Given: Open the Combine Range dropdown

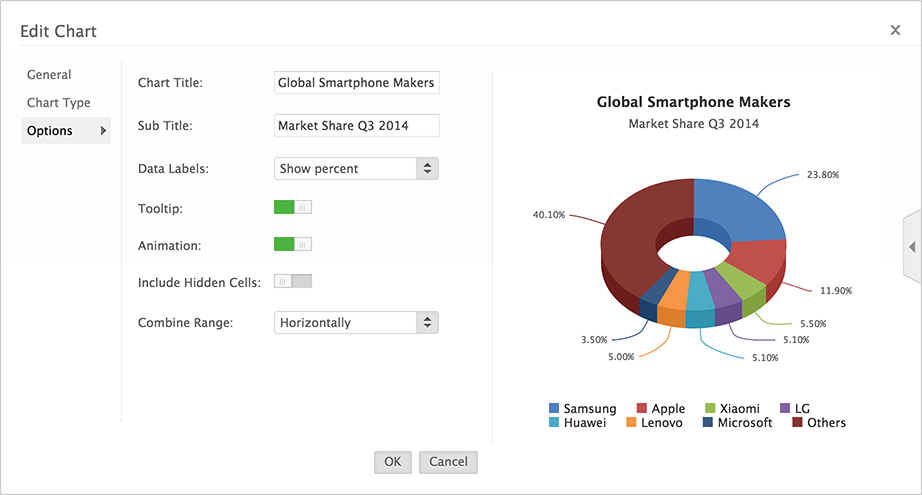Looking at the screenshot, I should click(x=356, y=323).
